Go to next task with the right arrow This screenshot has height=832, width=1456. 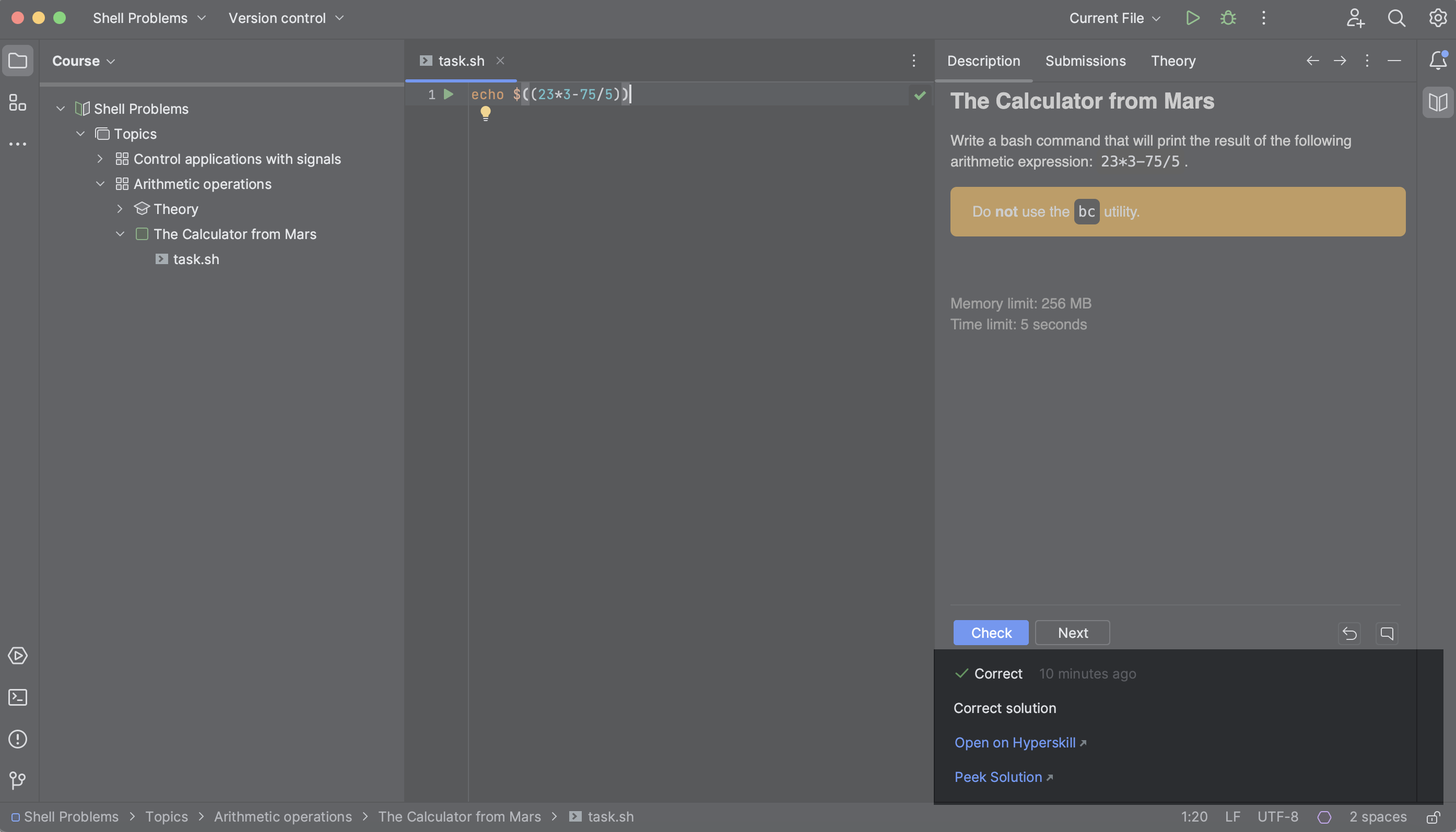click(1340, 61)
